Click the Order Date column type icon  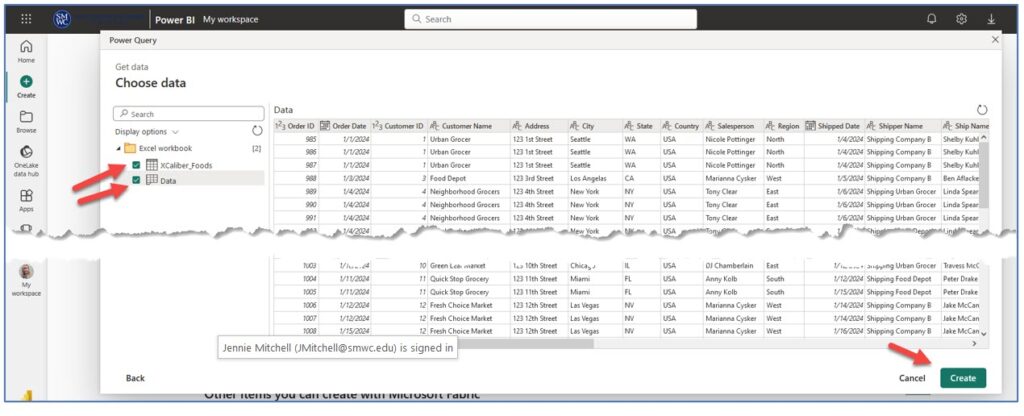click(x=325, y=126)
